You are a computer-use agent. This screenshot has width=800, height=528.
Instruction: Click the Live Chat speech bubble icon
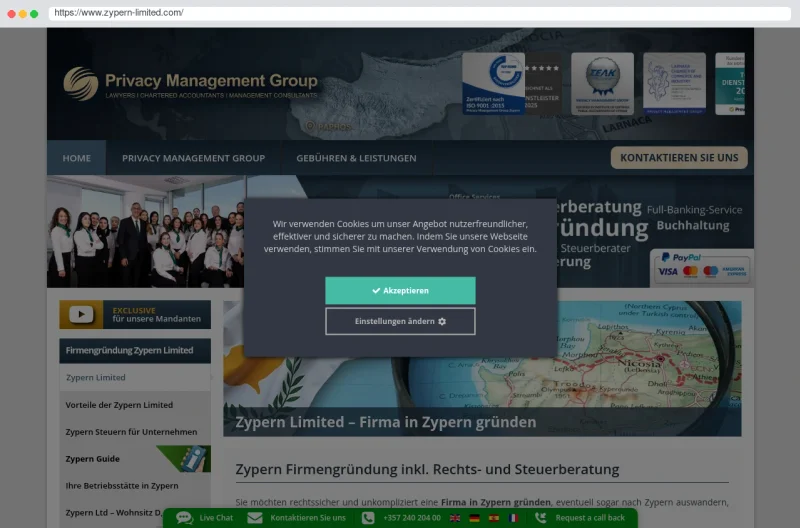tap(184, 518)
